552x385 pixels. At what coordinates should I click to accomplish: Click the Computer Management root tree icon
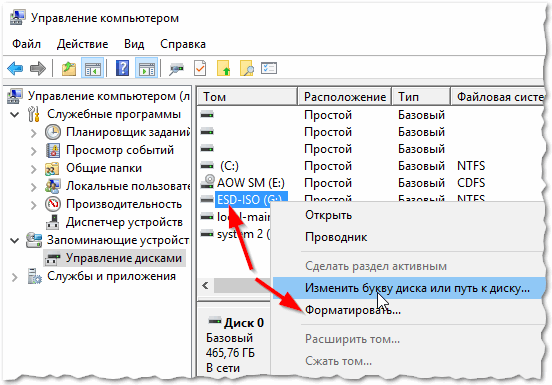click(15, 96)
